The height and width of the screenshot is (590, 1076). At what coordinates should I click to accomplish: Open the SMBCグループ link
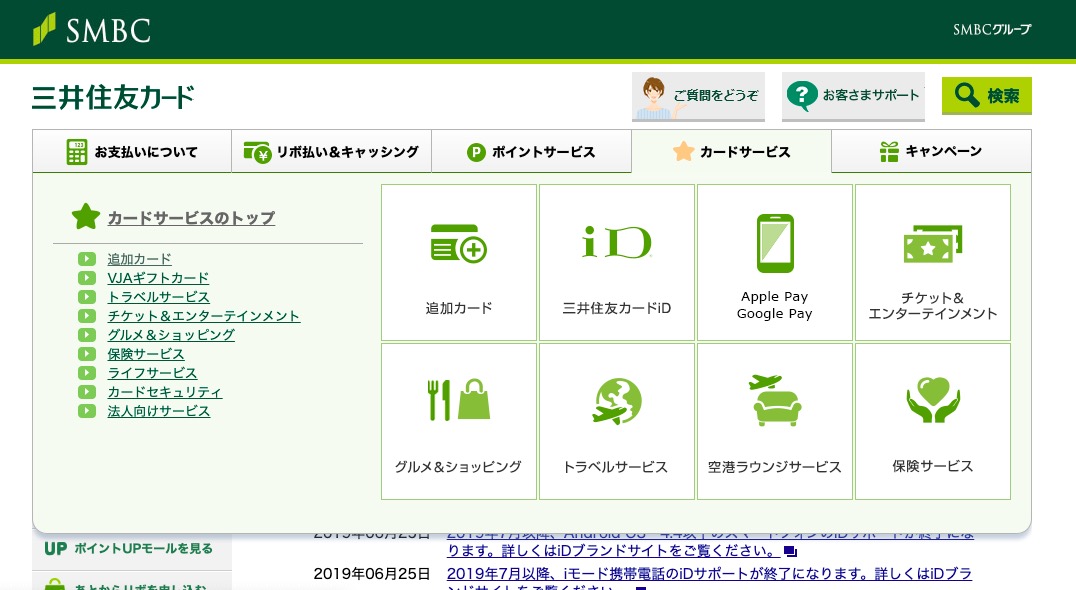click(x=992, y=29)
